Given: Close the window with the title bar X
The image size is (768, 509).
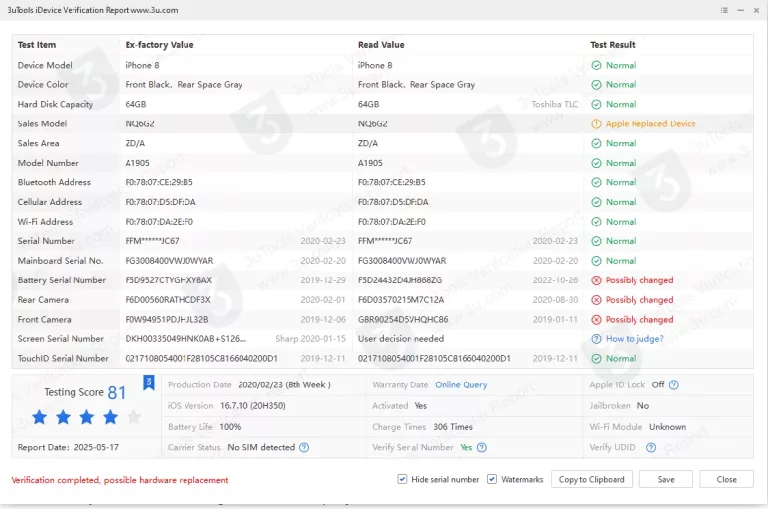Looking at the screenshot, I should [756, 10].
